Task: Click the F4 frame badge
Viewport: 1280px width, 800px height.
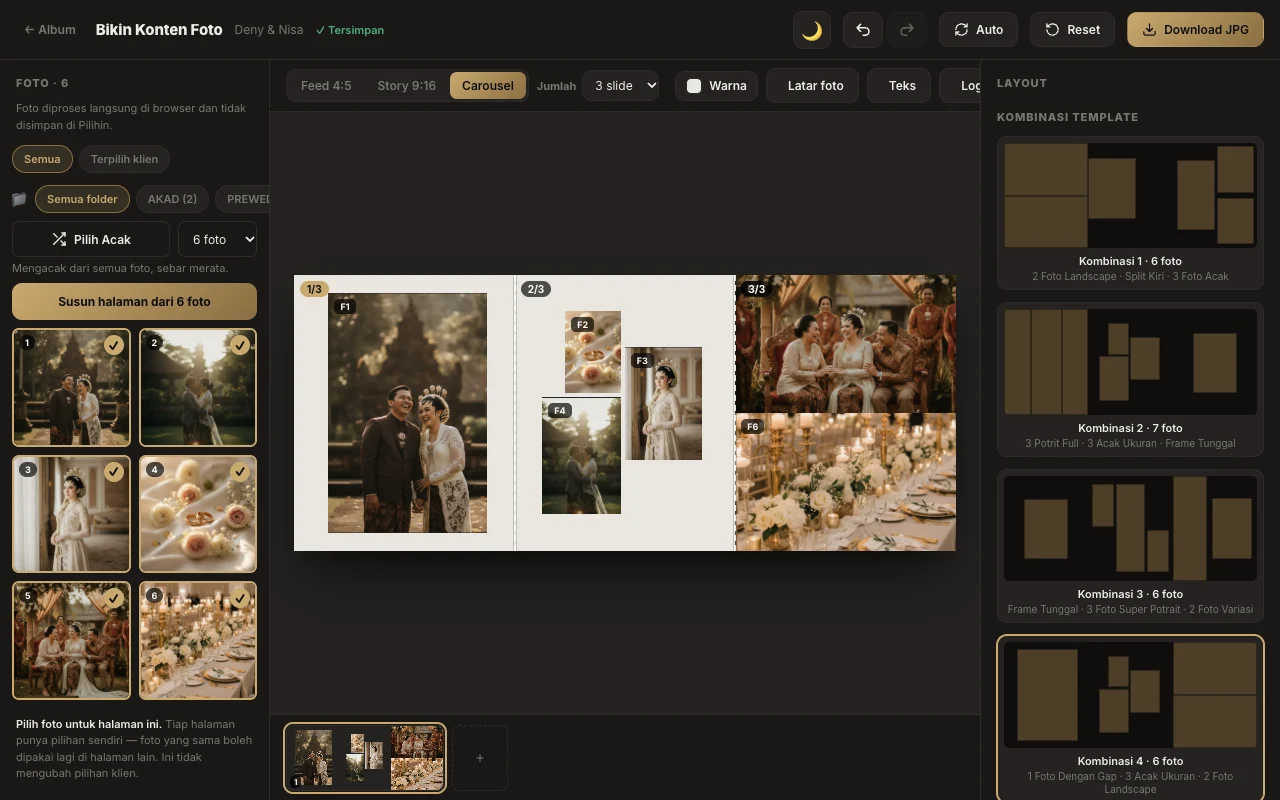Action: [x=559, y=410]
